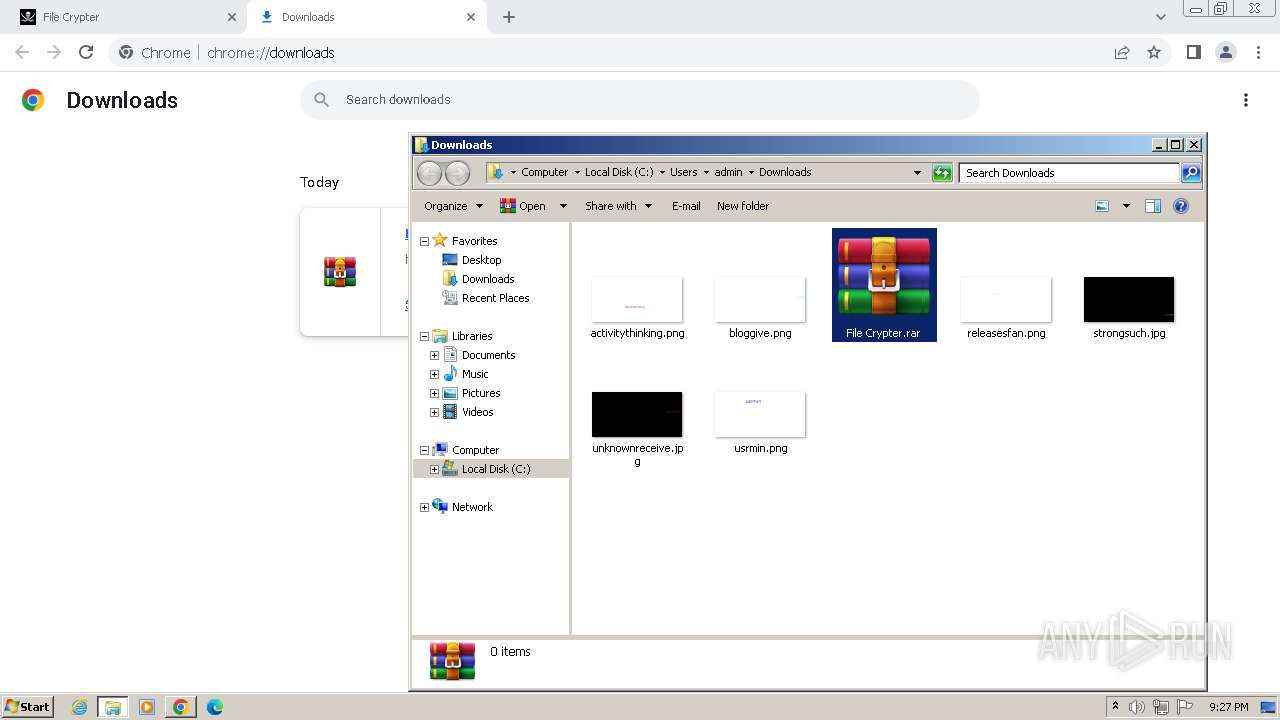
Task: Click the Windows Media Player taskbar icon
Action: click(147, 707)
